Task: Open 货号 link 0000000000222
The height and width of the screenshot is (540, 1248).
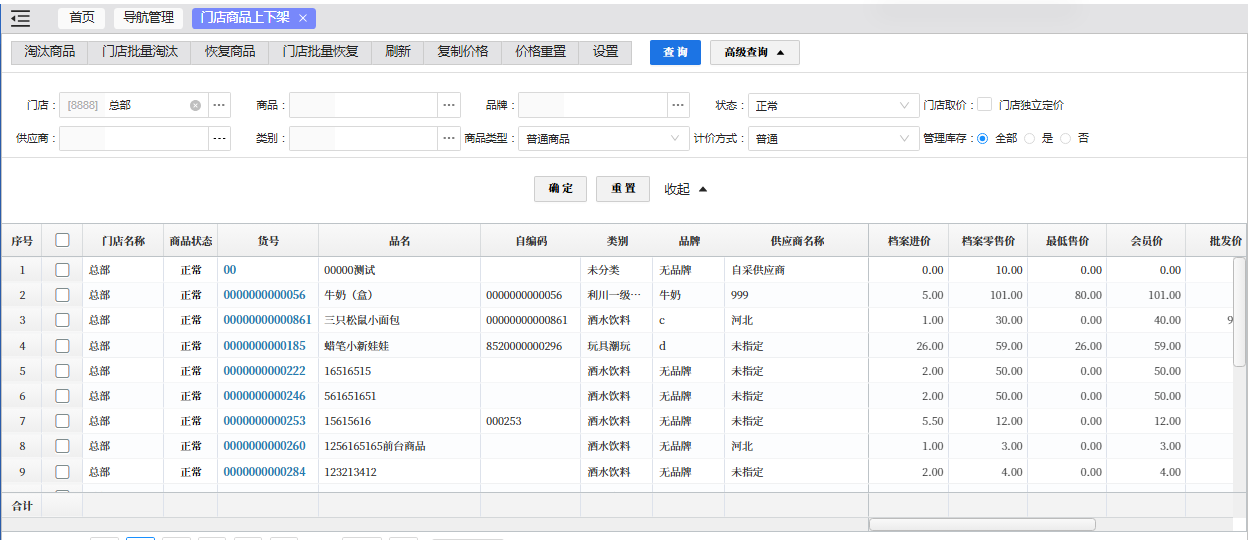Action: coord(264,371)
